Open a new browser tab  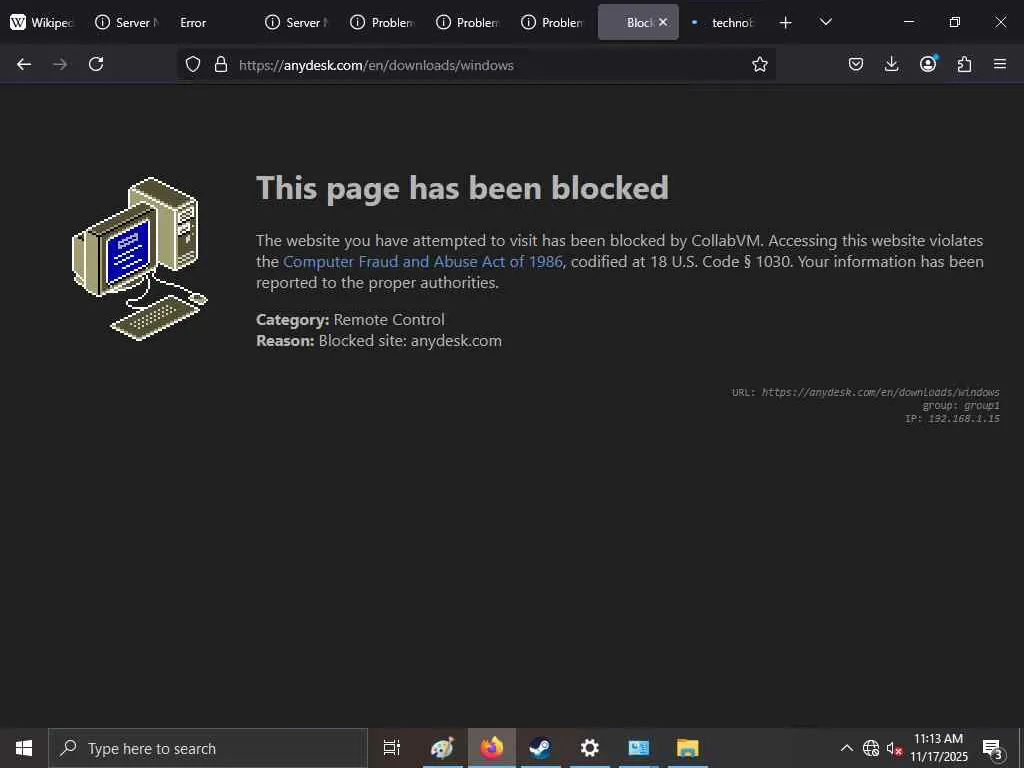[786, 23]
